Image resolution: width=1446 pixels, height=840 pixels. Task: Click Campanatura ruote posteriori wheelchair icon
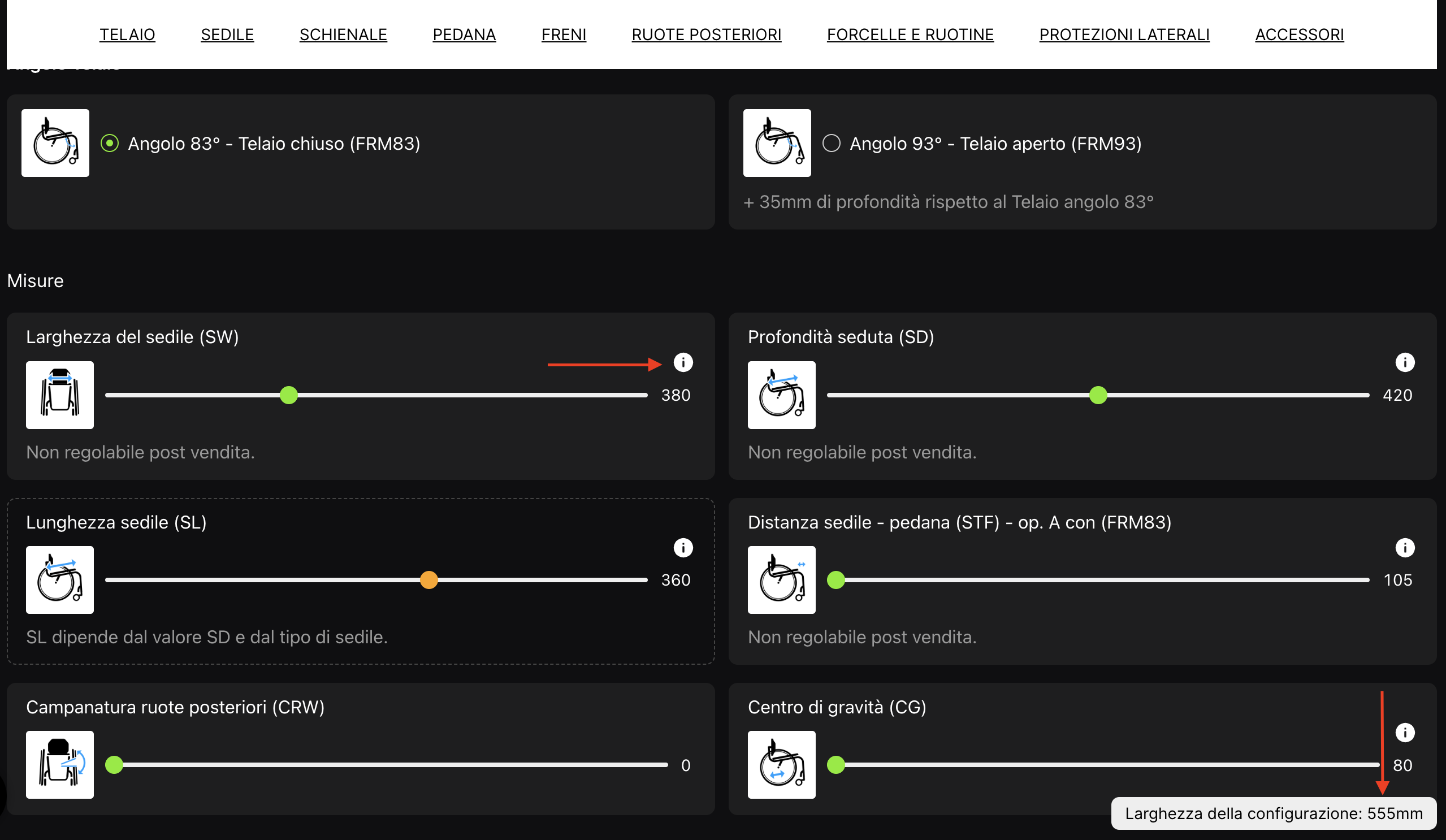click(60, 764)
